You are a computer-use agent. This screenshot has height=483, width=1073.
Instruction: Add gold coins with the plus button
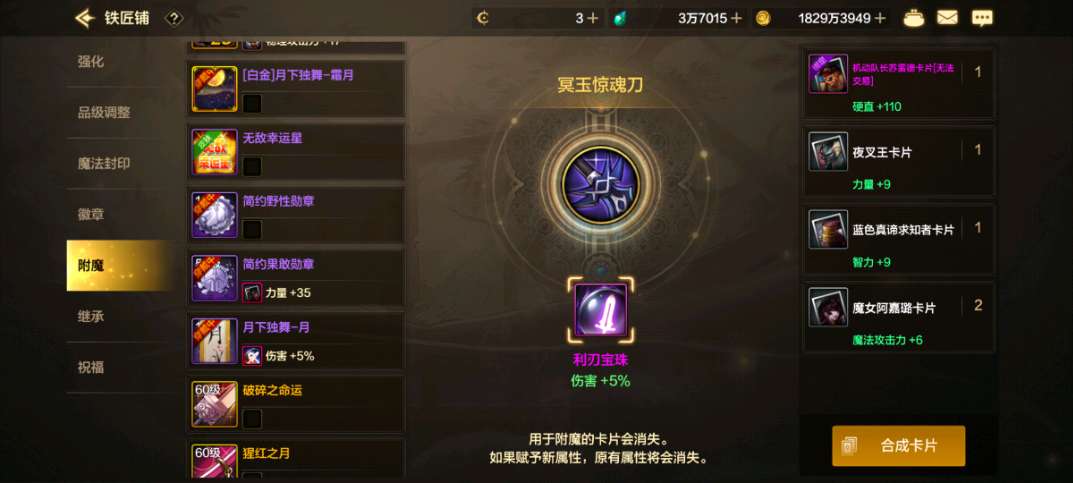click(880, 18)
